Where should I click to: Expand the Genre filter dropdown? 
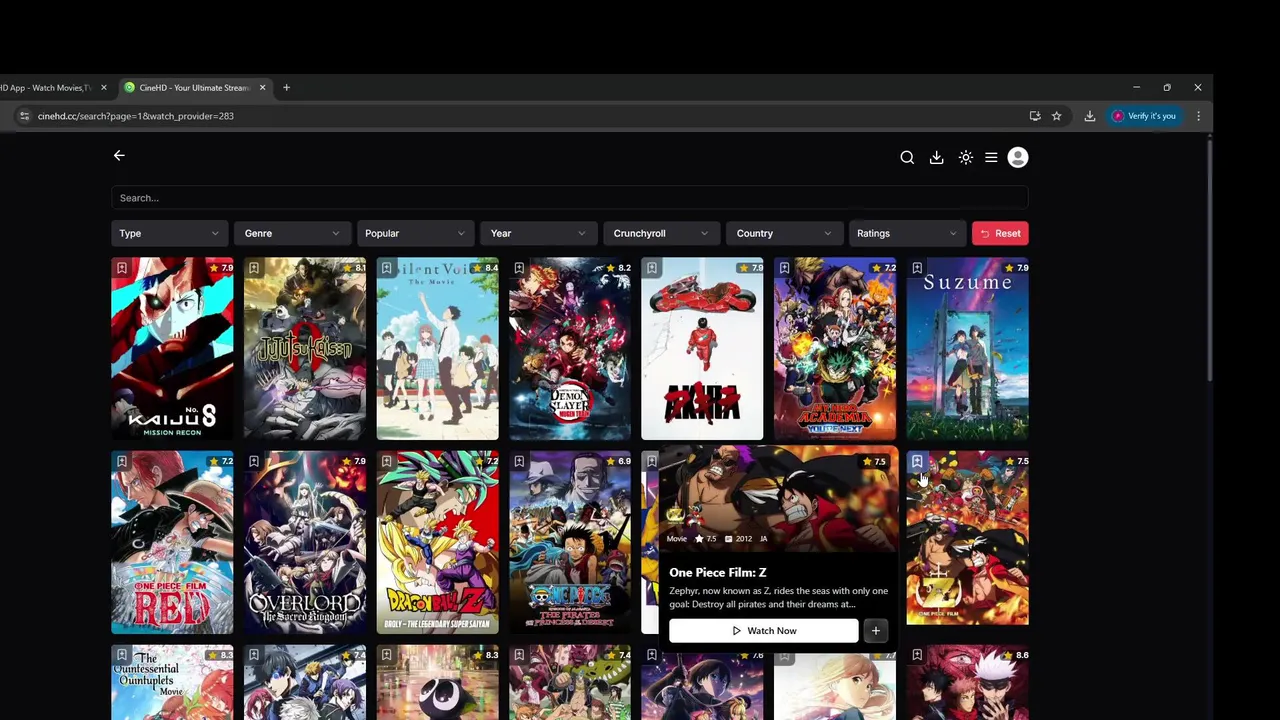tap(291, 233)
